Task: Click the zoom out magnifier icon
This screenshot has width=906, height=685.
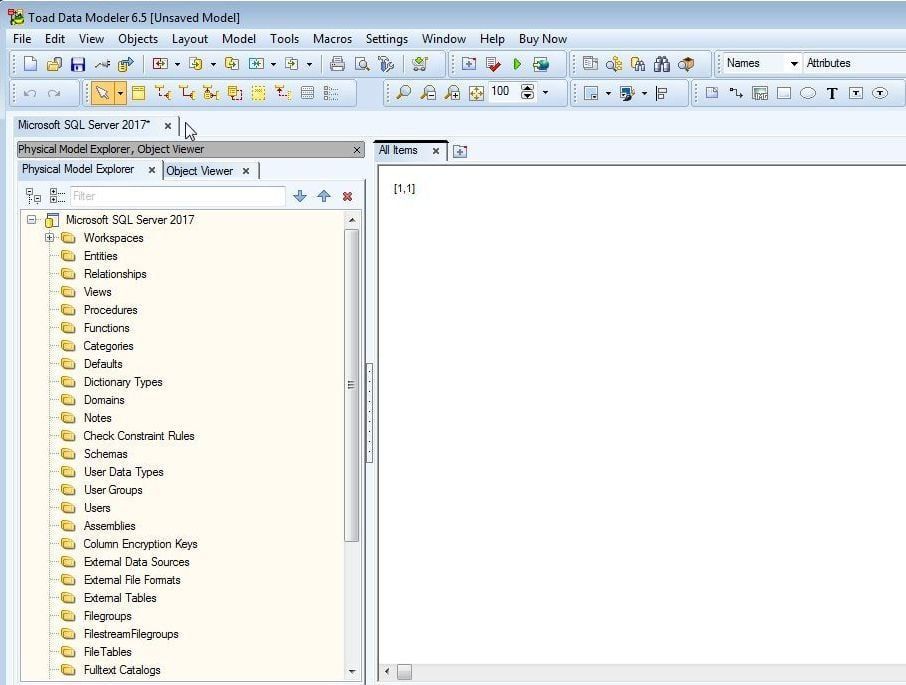Action: tap(428, 93)
